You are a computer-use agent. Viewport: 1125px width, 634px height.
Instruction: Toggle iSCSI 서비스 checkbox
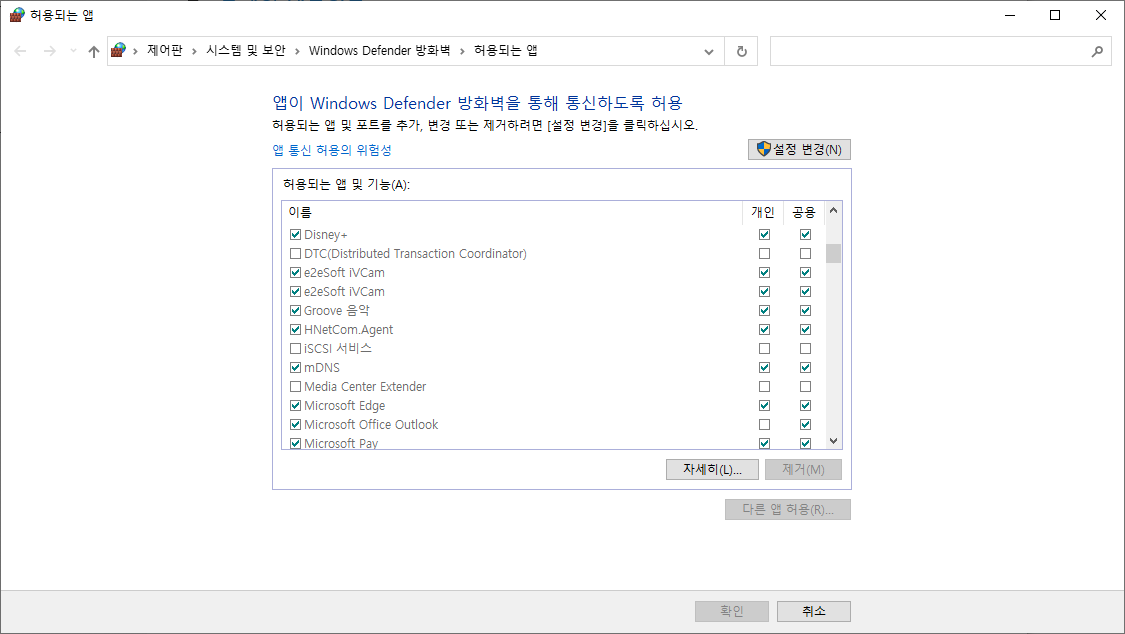click(x=296, y=349)
